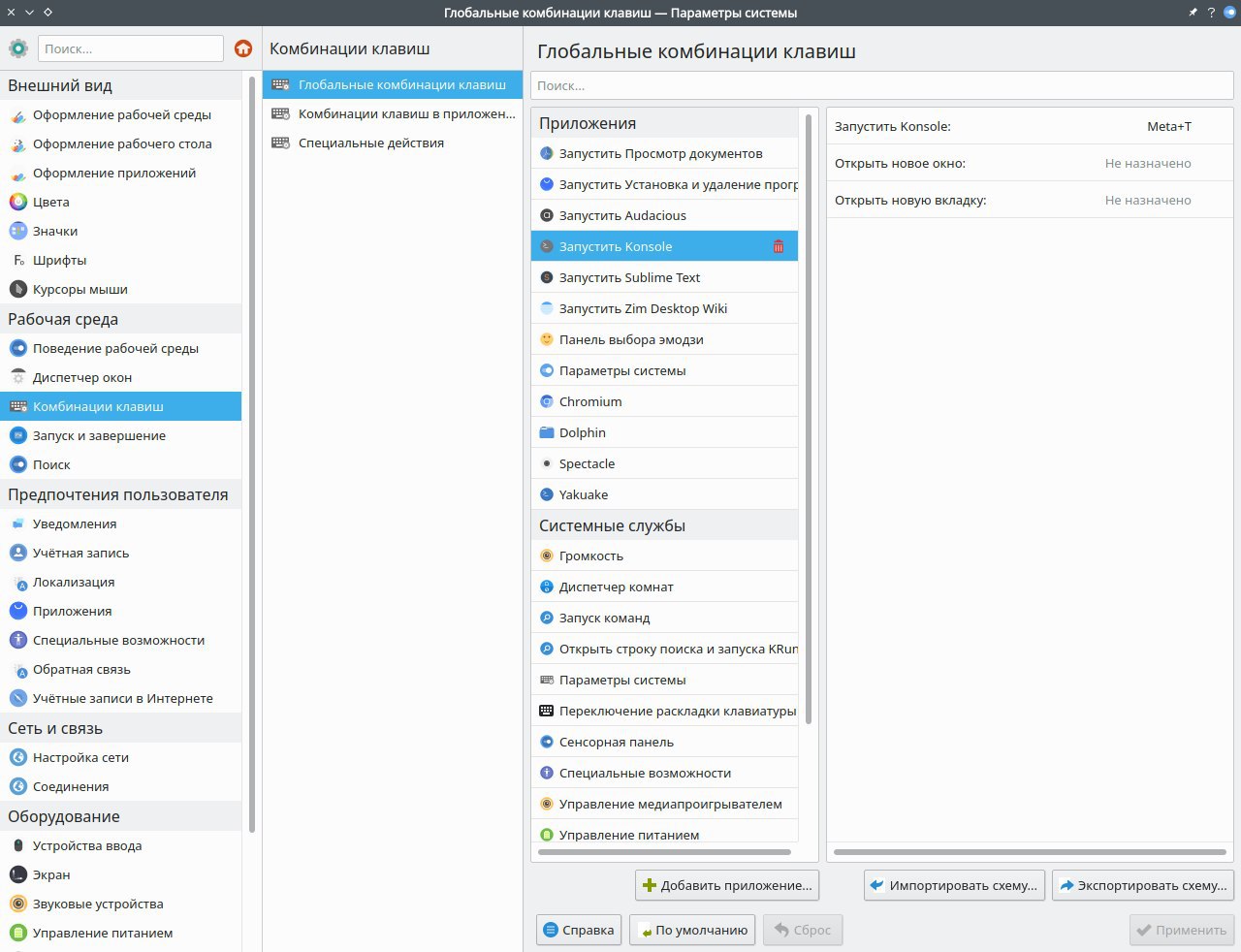The width and height of the screenshot is (1241, 952).
Task: Click the Справка help button
Action: click(579, 930)
